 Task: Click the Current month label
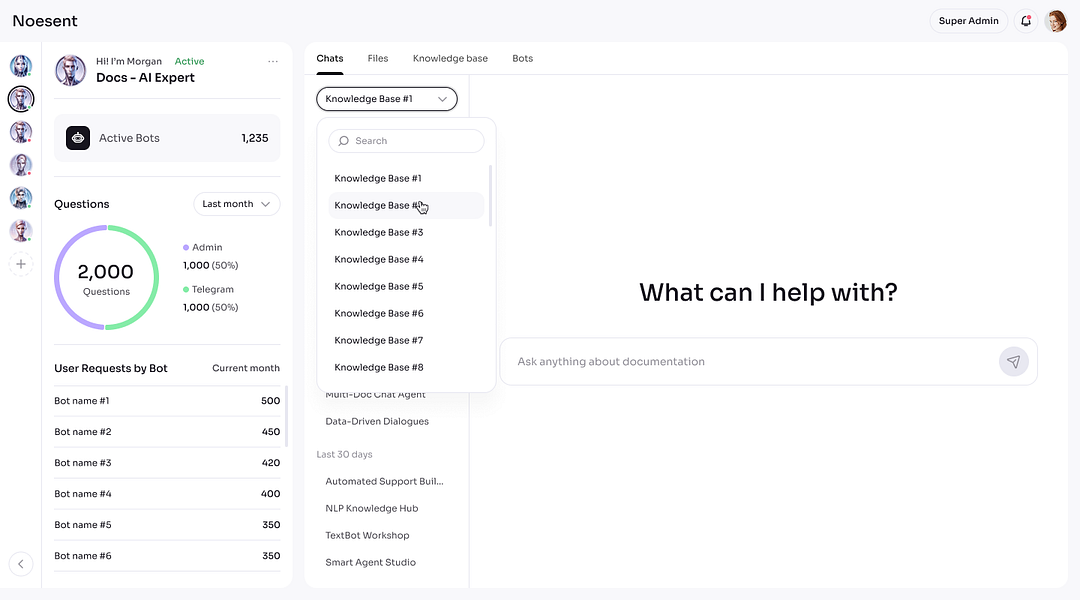[246, 368]
